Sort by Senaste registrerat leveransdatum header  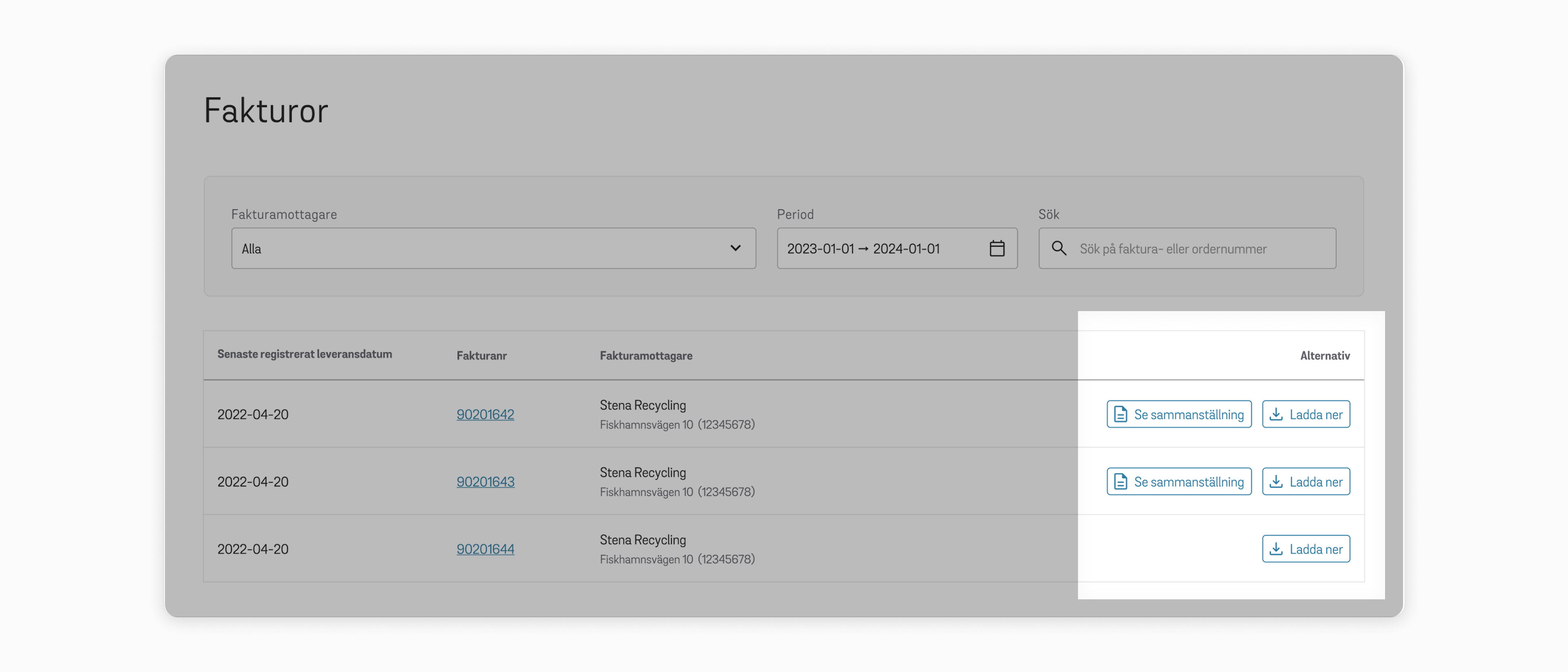click(304, 354)
